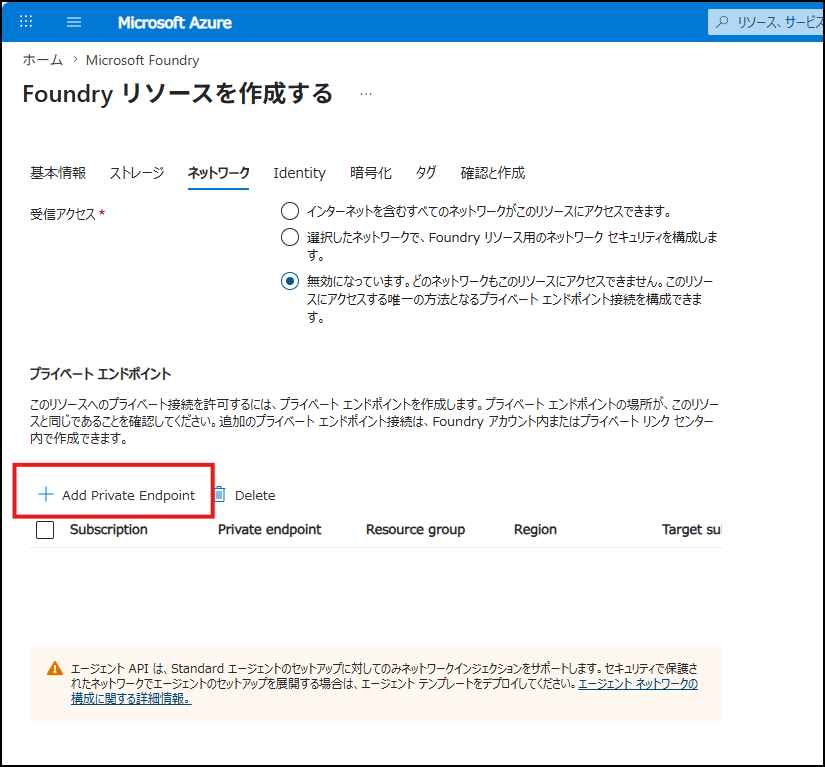Open the タグ tab
Screen dimensions: 825x767
(x=426, y=173)
